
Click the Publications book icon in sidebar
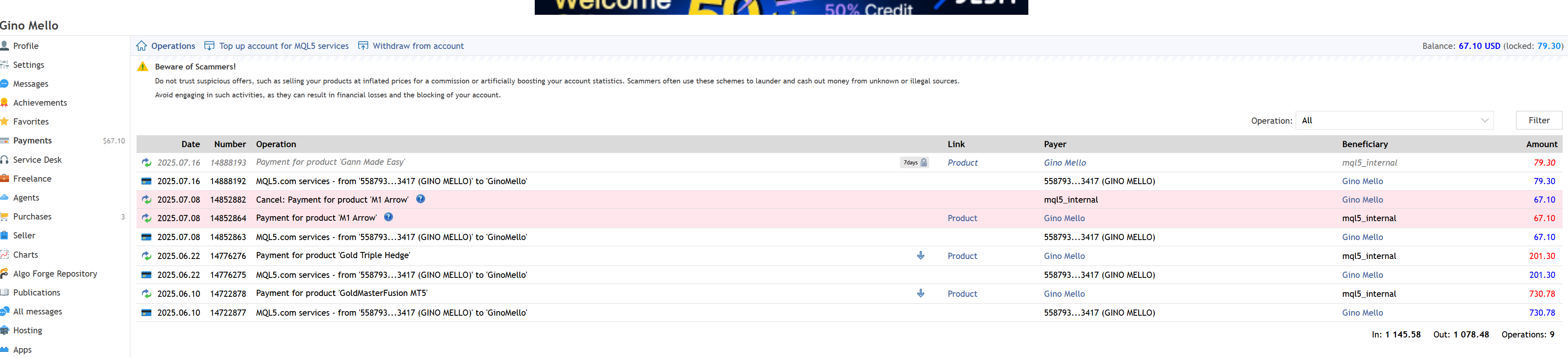click(x=4, y=292)
